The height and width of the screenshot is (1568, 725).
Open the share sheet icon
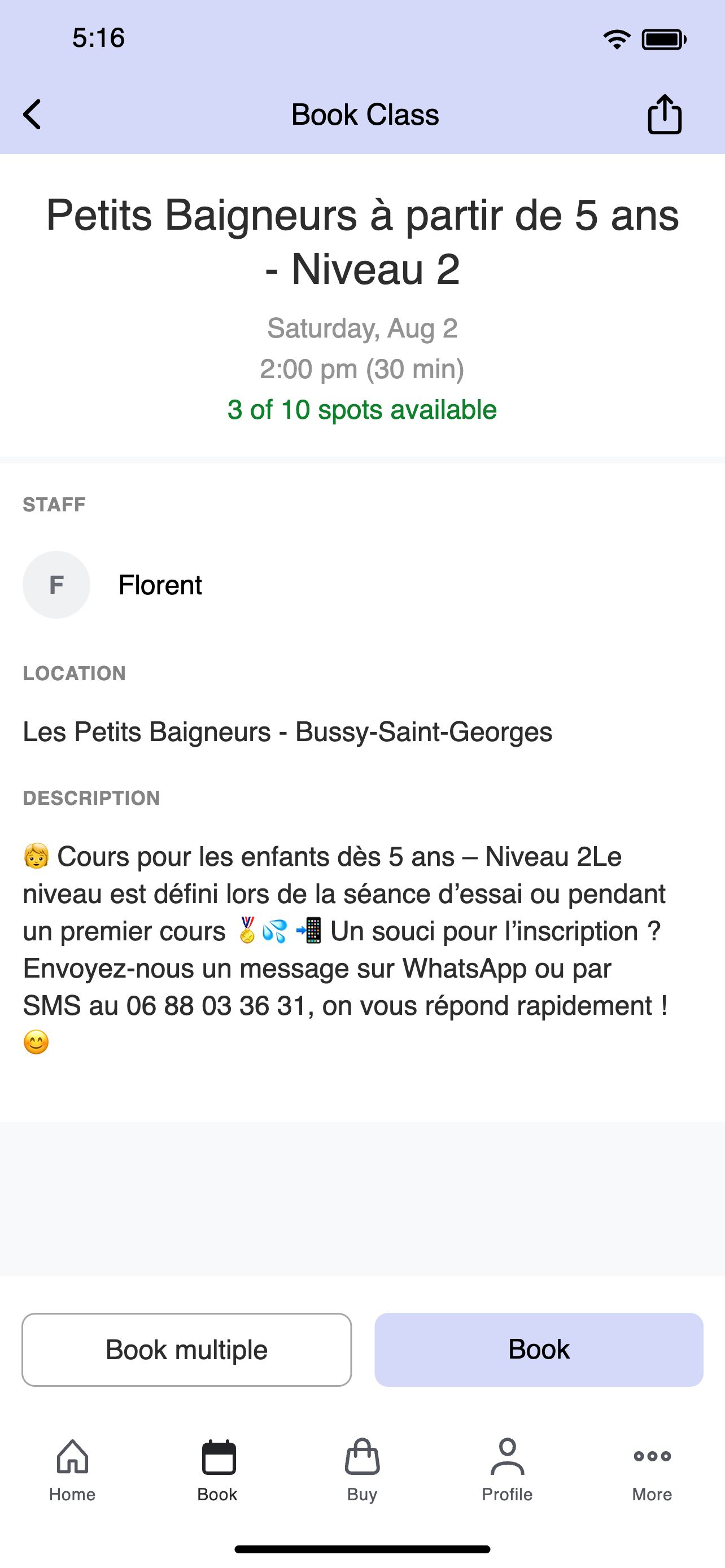[x=664, y=114]
